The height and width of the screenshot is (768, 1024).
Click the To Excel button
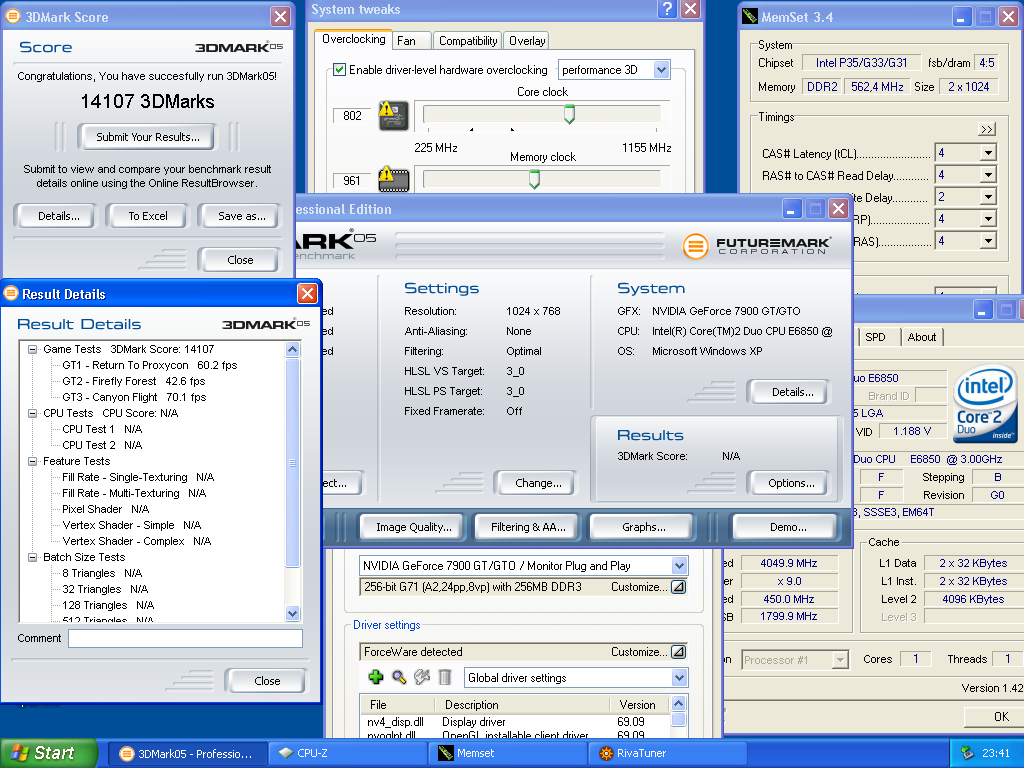pyautogui.click(x=148, y=216)
